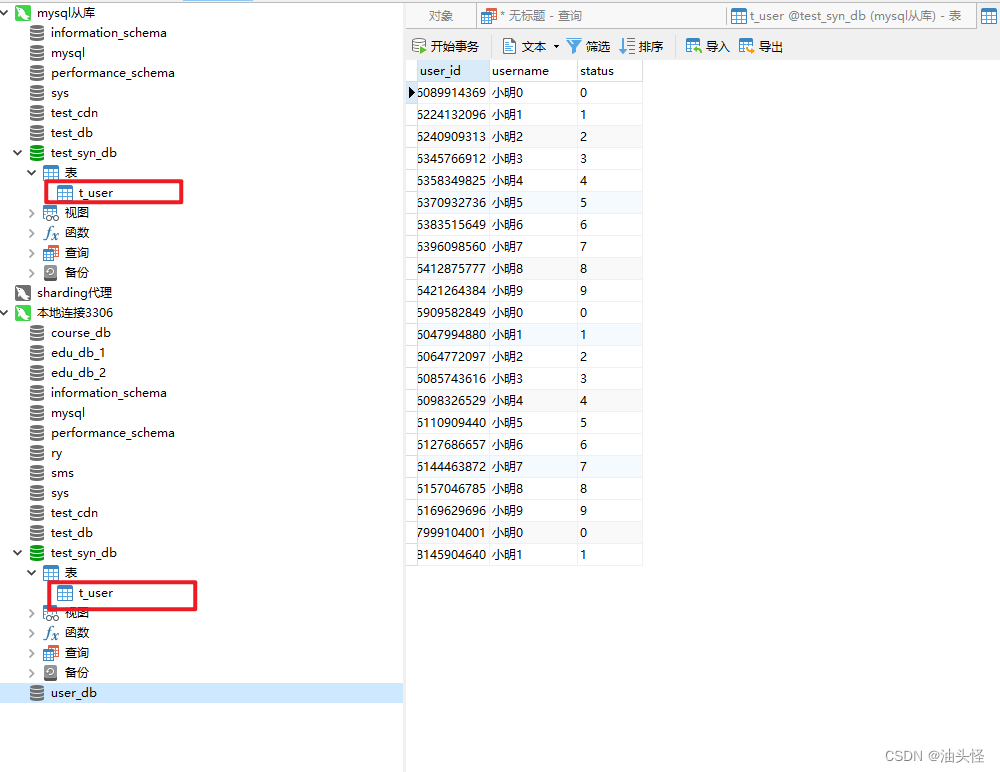Collapse the 本地连接3306 connection tree
This screenshot has width=1000, height=772.
click(6, 313)
